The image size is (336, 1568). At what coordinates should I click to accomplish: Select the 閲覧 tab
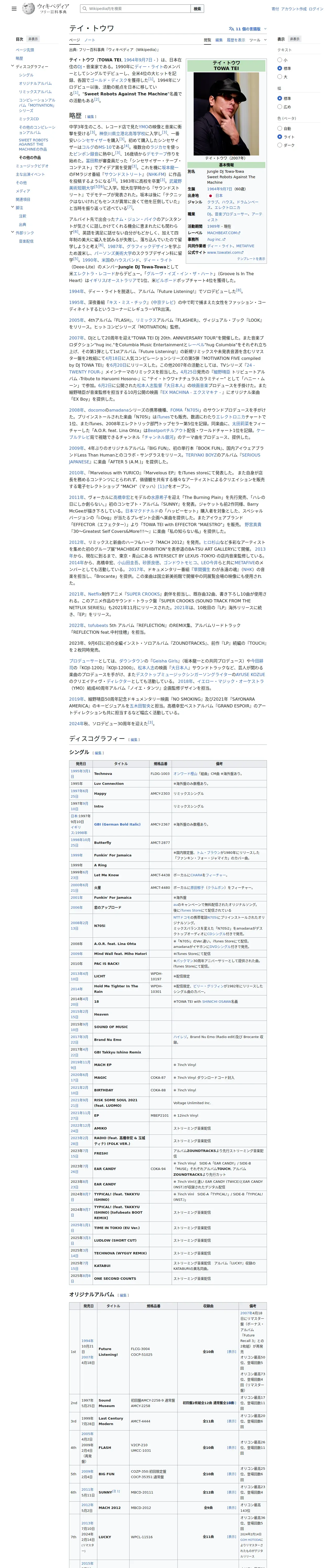pos(207,40)
